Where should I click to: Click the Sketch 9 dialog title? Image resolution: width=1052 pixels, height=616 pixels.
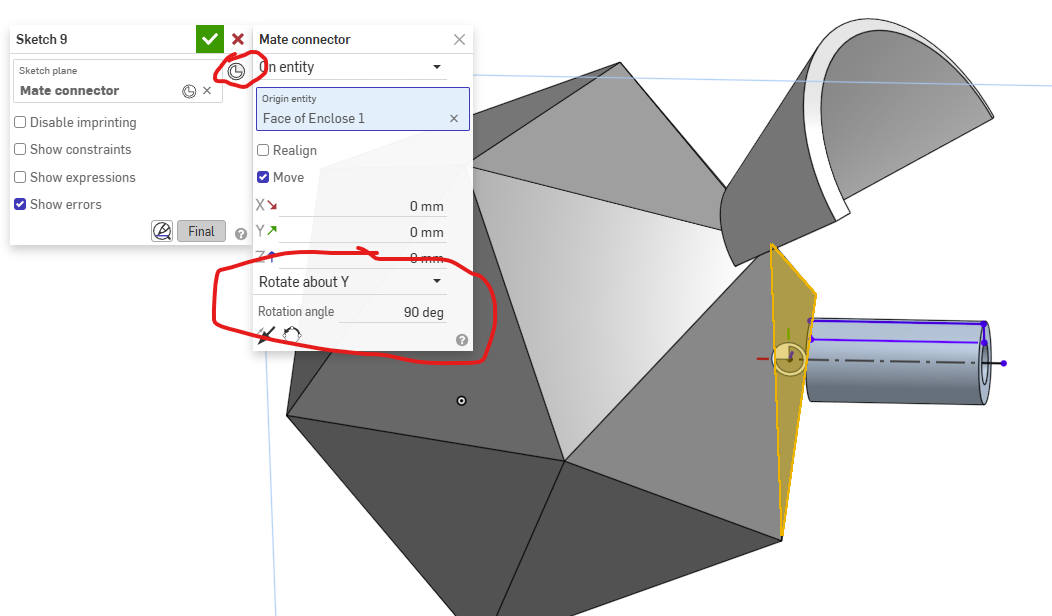click(42, 40)
